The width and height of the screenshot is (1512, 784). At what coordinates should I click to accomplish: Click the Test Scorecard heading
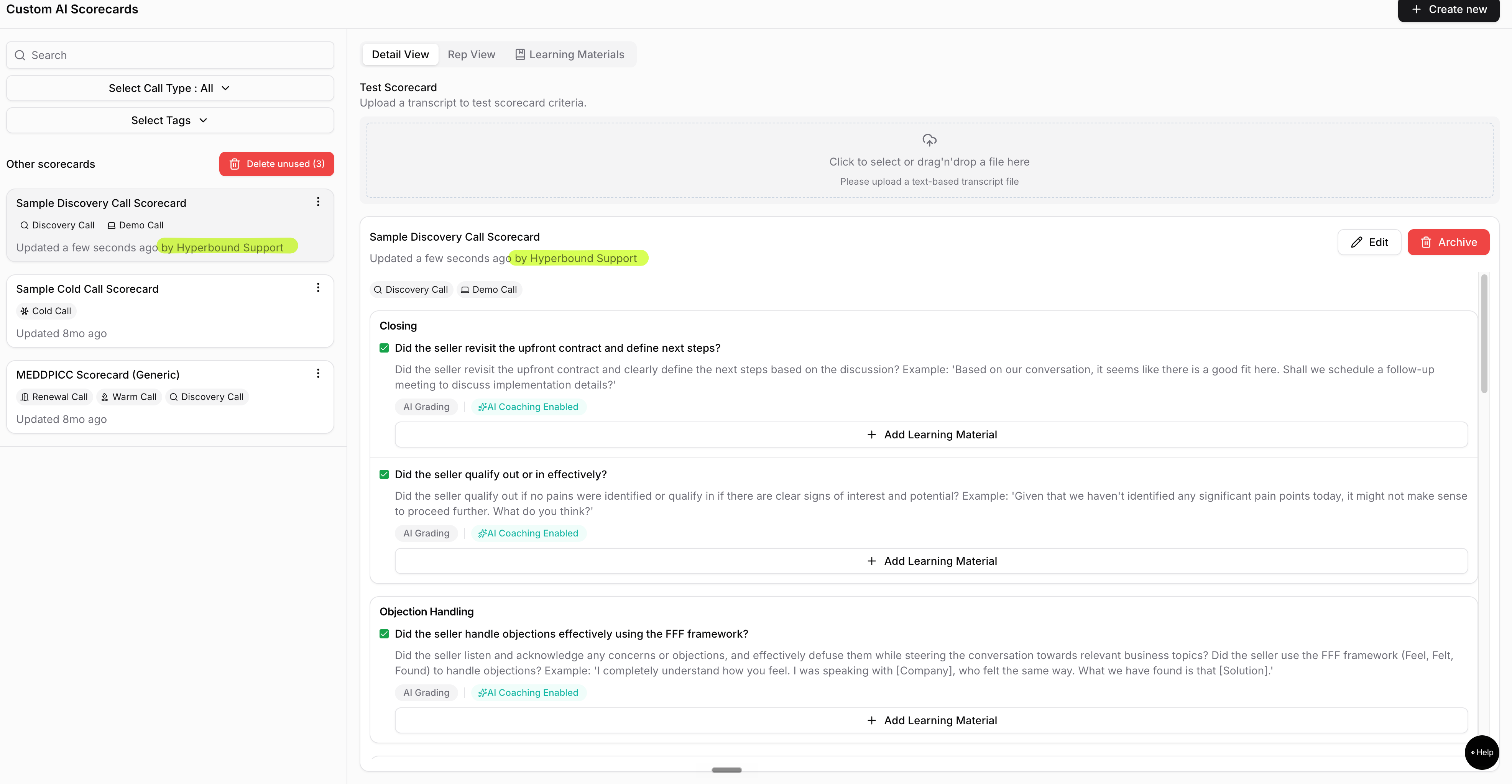pyautogui.click(x=398, y=87)
